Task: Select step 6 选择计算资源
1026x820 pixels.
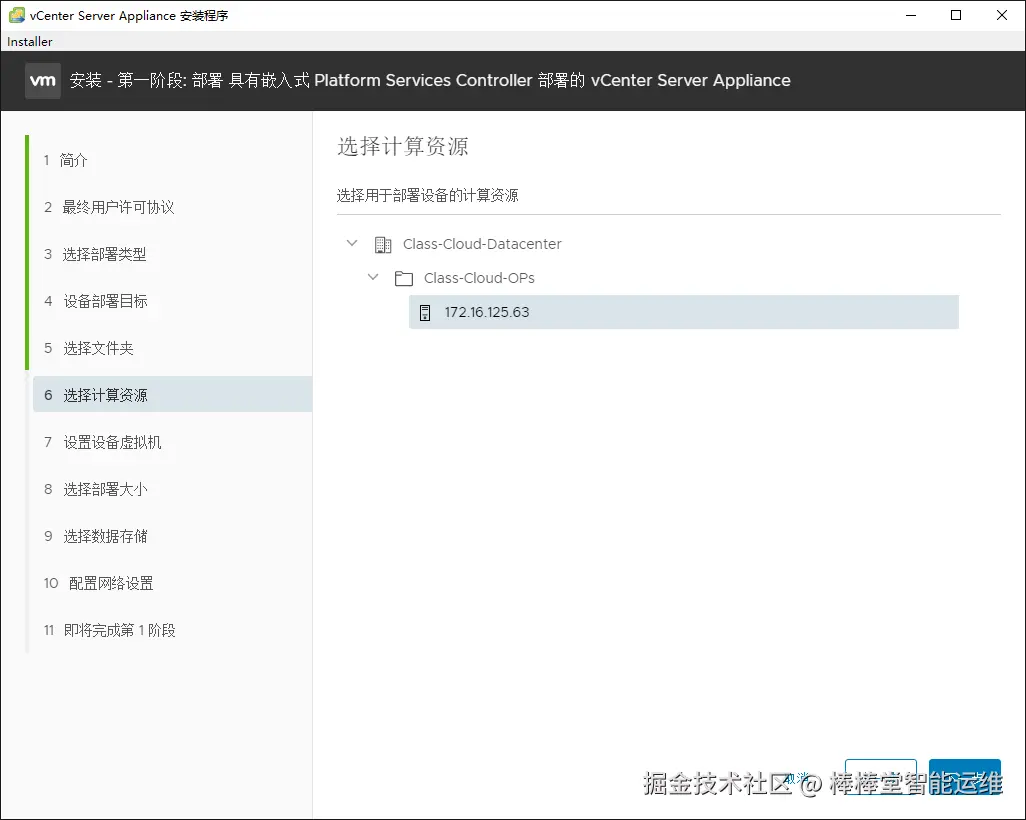Action: coord(172,395)
